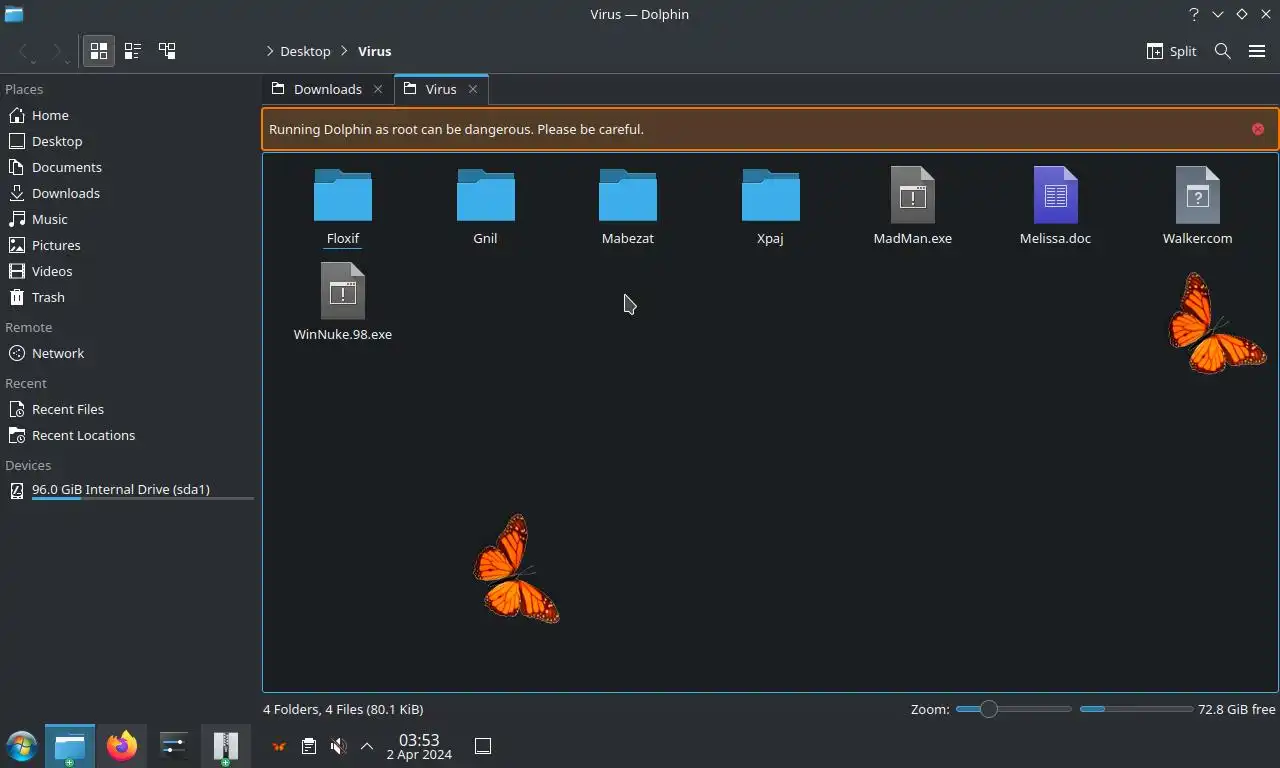Open the application launcher start menu
The height and width of the screenshot is (768, 1280).
21,746
